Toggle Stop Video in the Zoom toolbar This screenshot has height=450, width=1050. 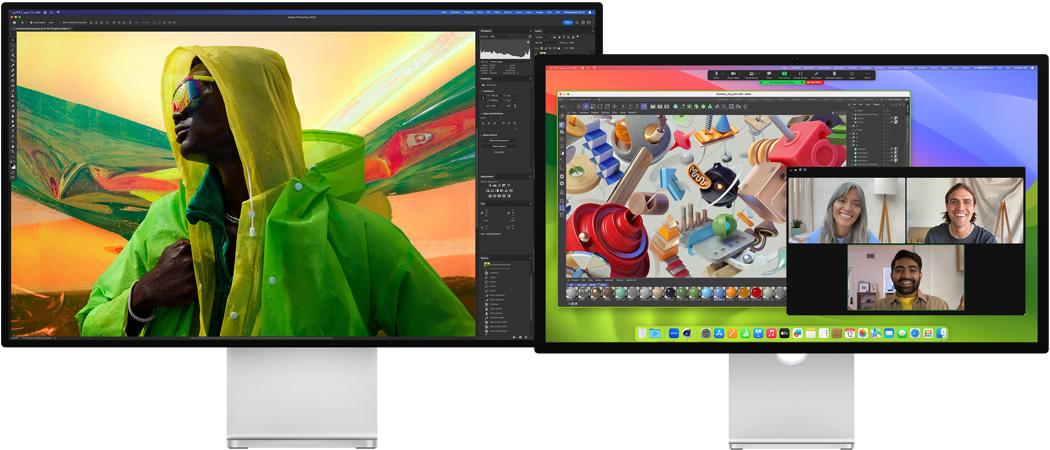click(733, 74)
